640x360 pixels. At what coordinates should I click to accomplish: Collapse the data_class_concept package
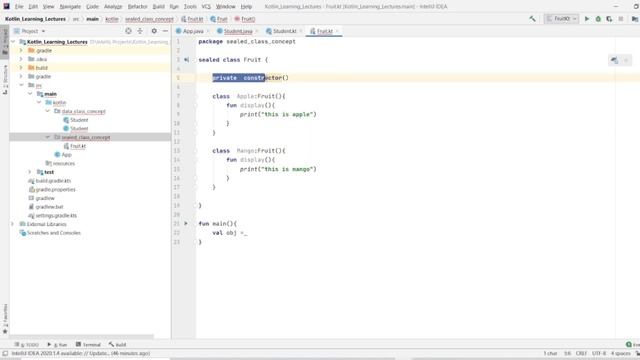pyautogui.click(x=47, y=111)
